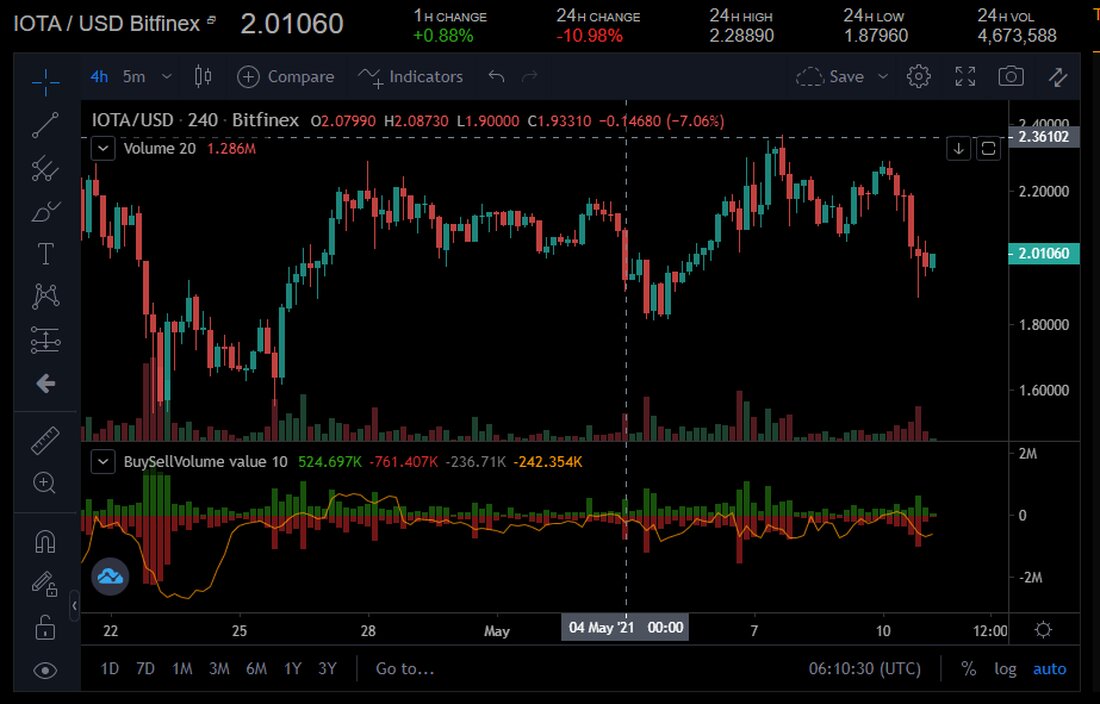This screenshot has height=704, width=1100.
Task: Click the IOTA/USD · 240 · Bitfinex legend
Action: point(195,121)
